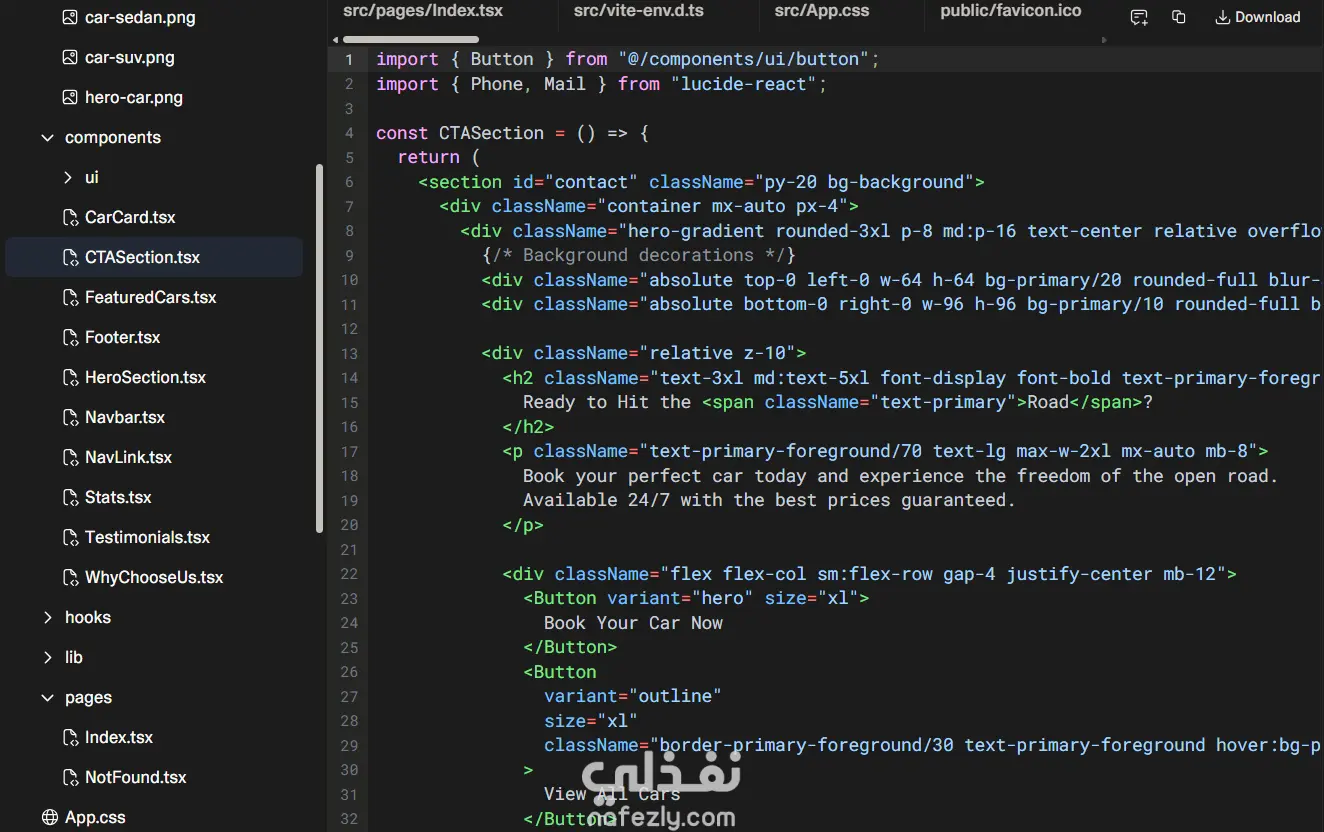Viewport: 1324px width, 832px height.
Task: Select the CTASection.tsx file
Action: click(x=154, y=257)
